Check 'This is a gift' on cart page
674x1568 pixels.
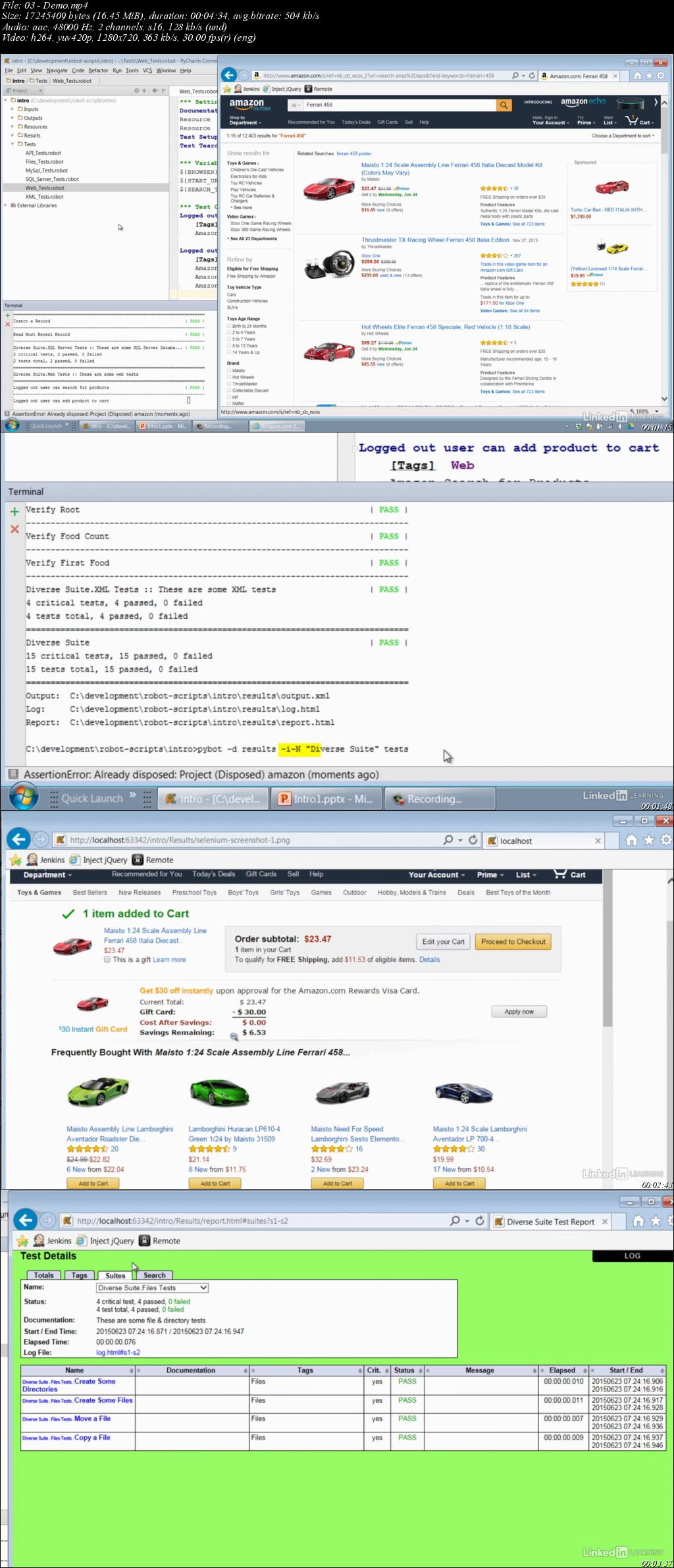[x=107, y=960]
